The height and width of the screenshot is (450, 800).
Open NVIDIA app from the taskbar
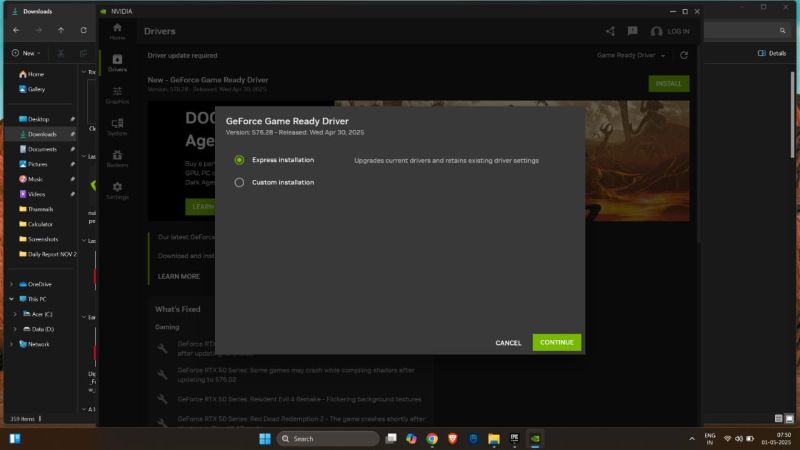coord(535,439)
